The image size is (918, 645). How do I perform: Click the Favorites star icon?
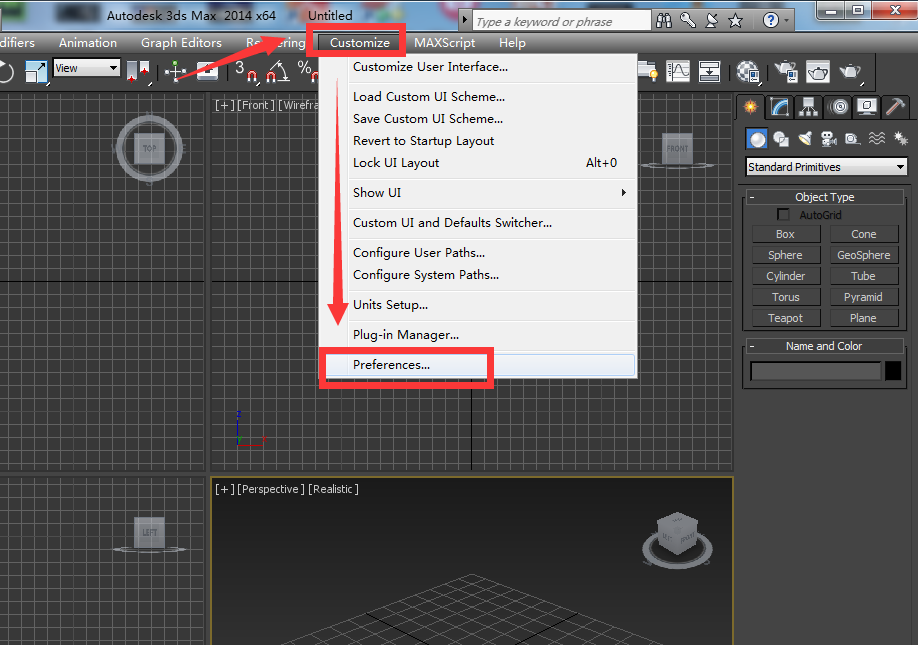point(735,21)
